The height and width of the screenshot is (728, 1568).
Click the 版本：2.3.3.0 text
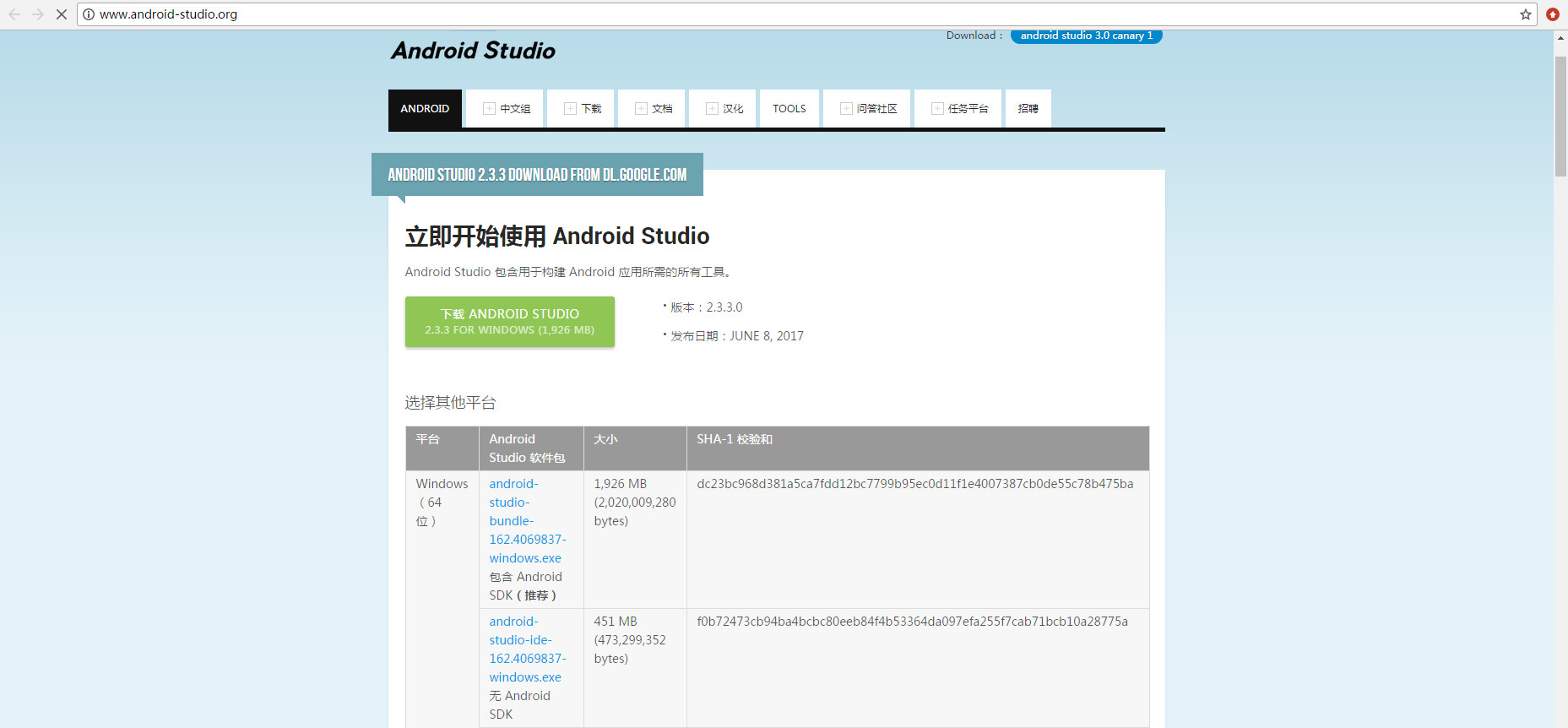tap(707, 307)
